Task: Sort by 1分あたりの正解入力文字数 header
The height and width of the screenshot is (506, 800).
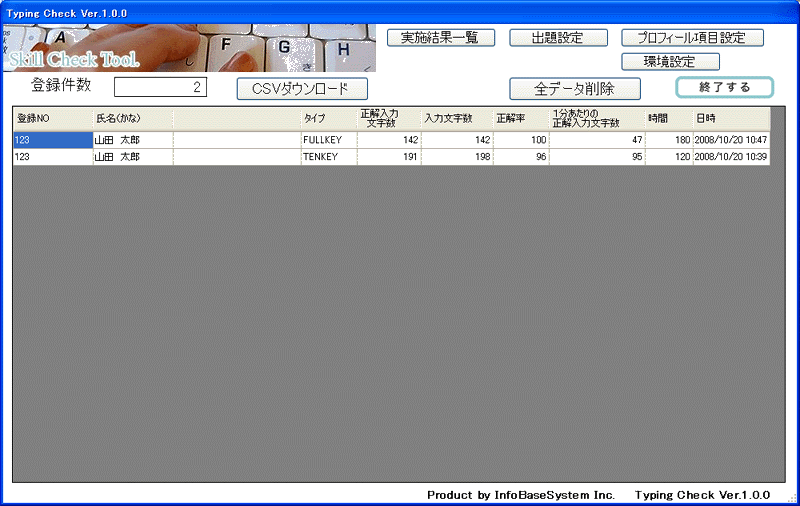Action: point(597,118)
